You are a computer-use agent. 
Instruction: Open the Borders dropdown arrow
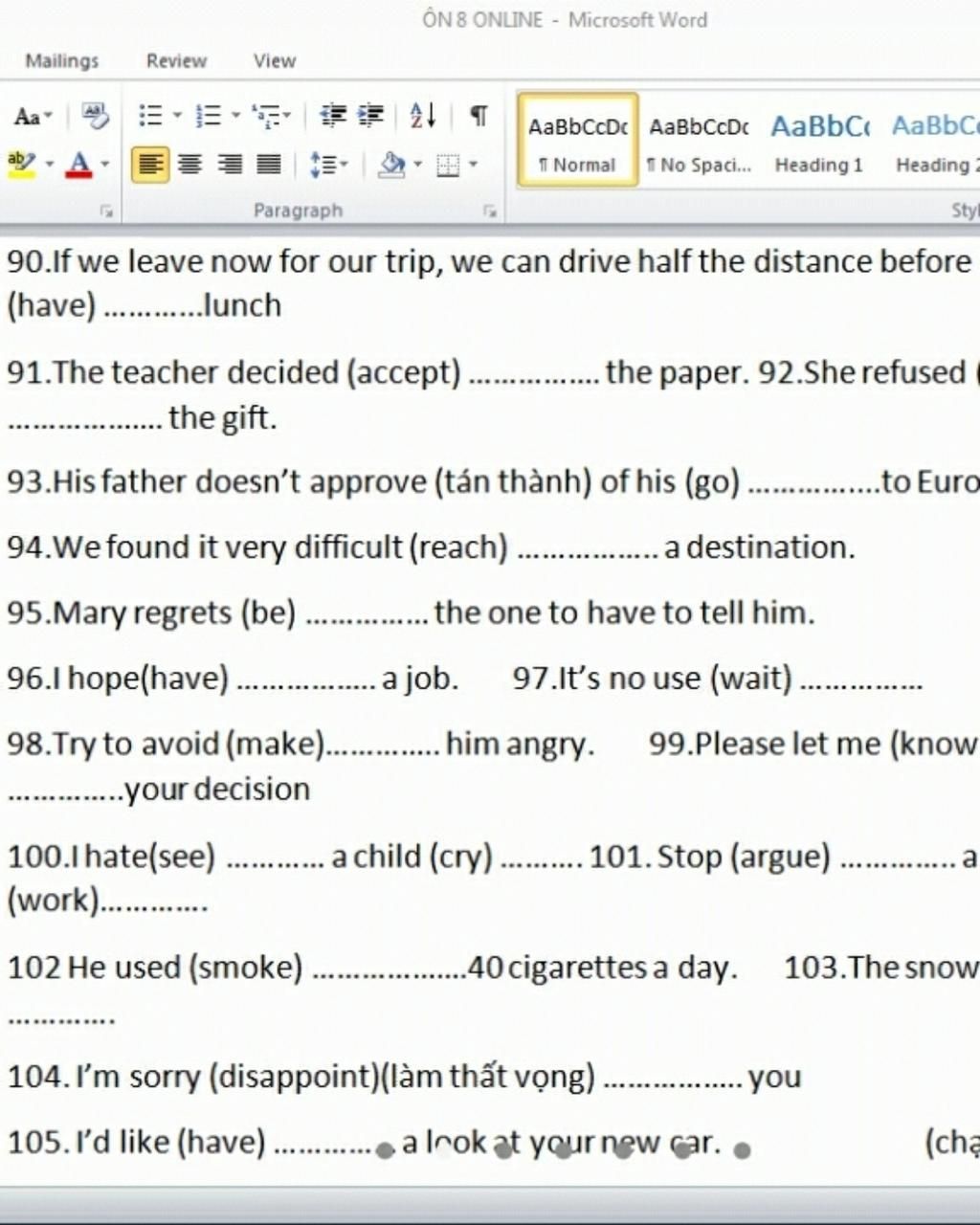[x=473, y=165]
